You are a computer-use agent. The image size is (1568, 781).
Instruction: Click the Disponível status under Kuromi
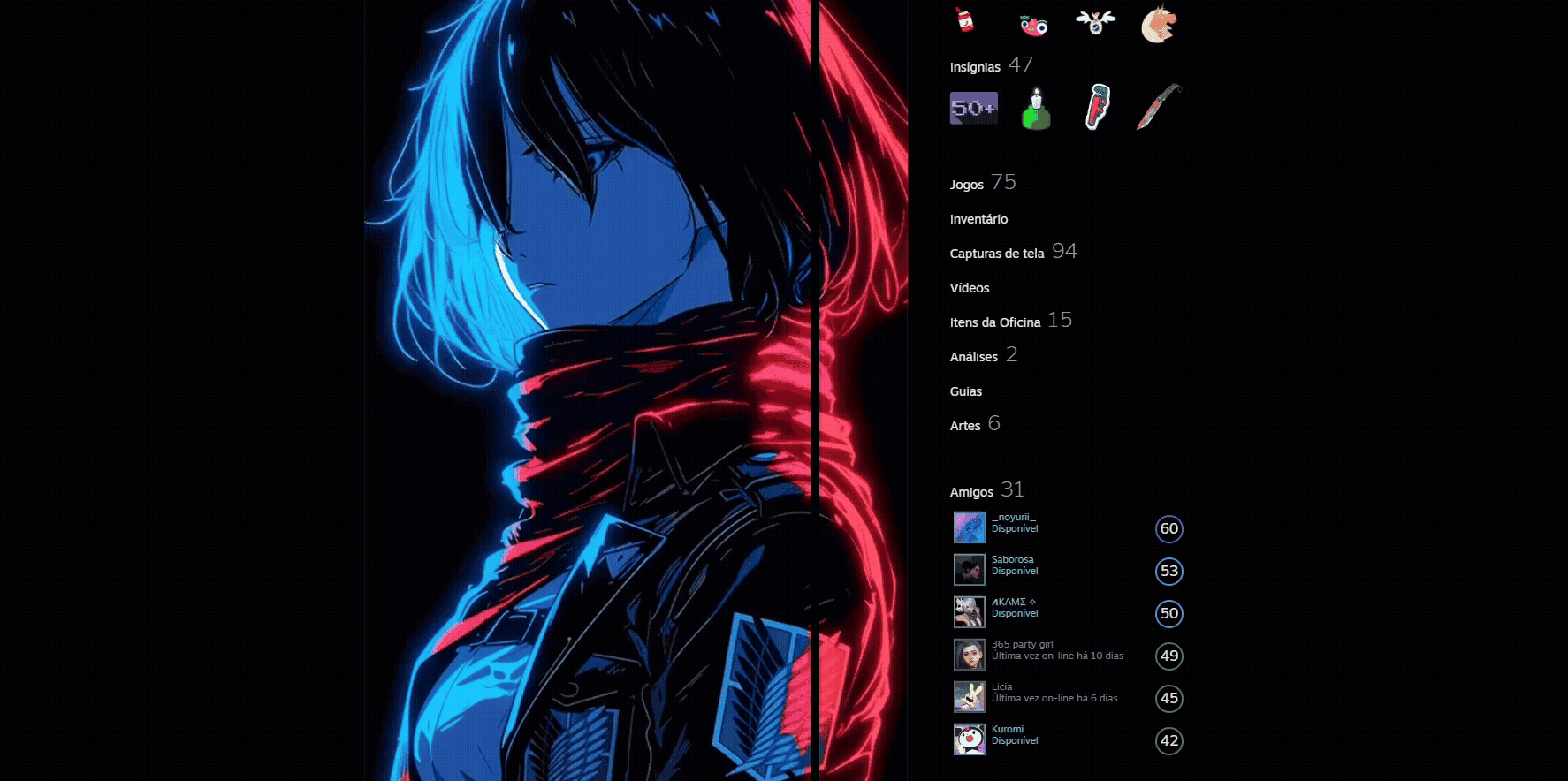click(1015, 741)
